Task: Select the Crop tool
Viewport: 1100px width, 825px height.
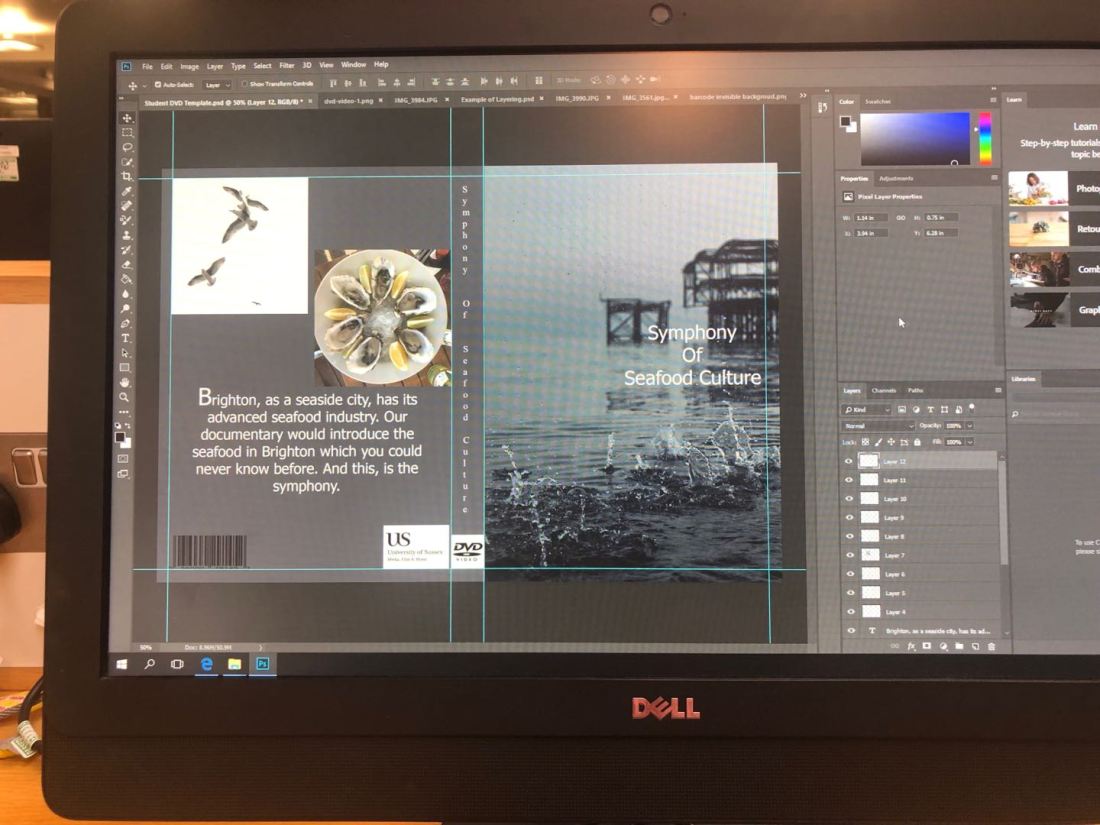Action: click(127, 176)
